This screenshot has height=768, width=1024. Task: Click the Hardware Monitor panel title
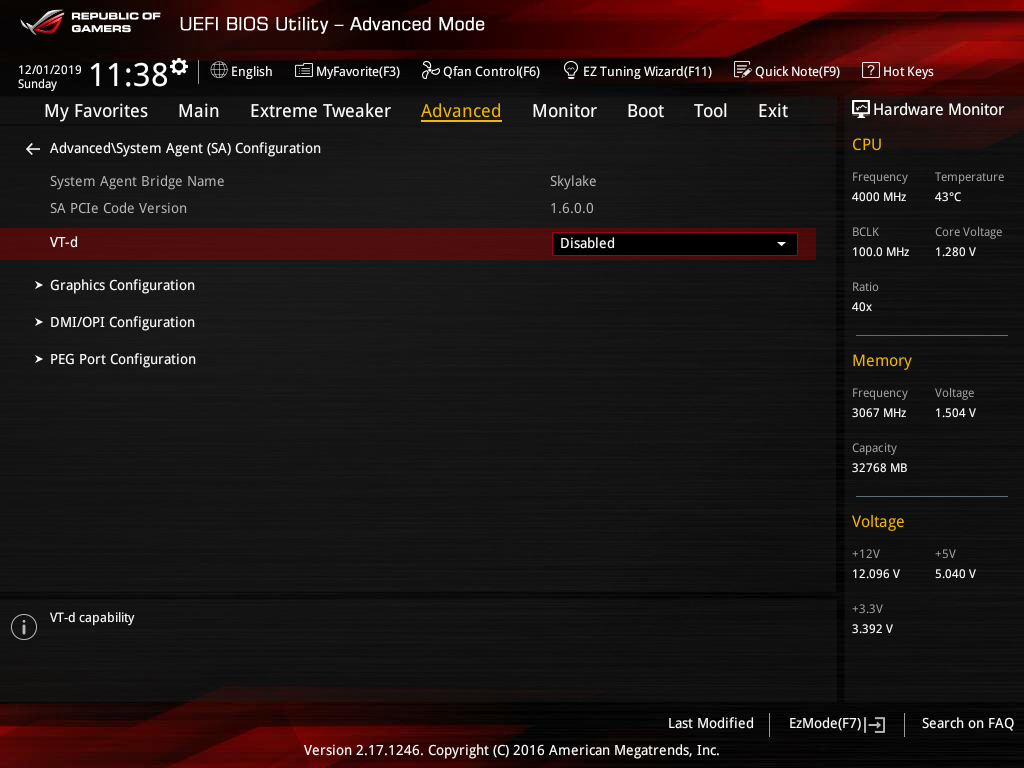pyautogui.click(x=938, y=110)
